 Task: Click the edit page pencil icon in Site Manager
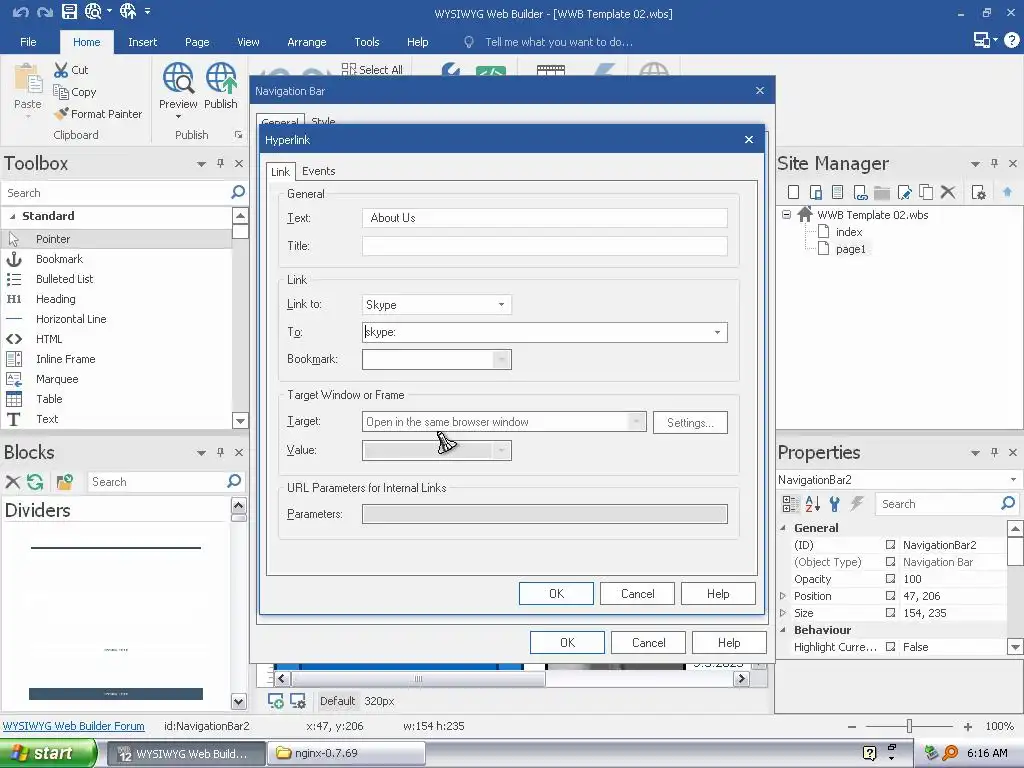point(904,192)
